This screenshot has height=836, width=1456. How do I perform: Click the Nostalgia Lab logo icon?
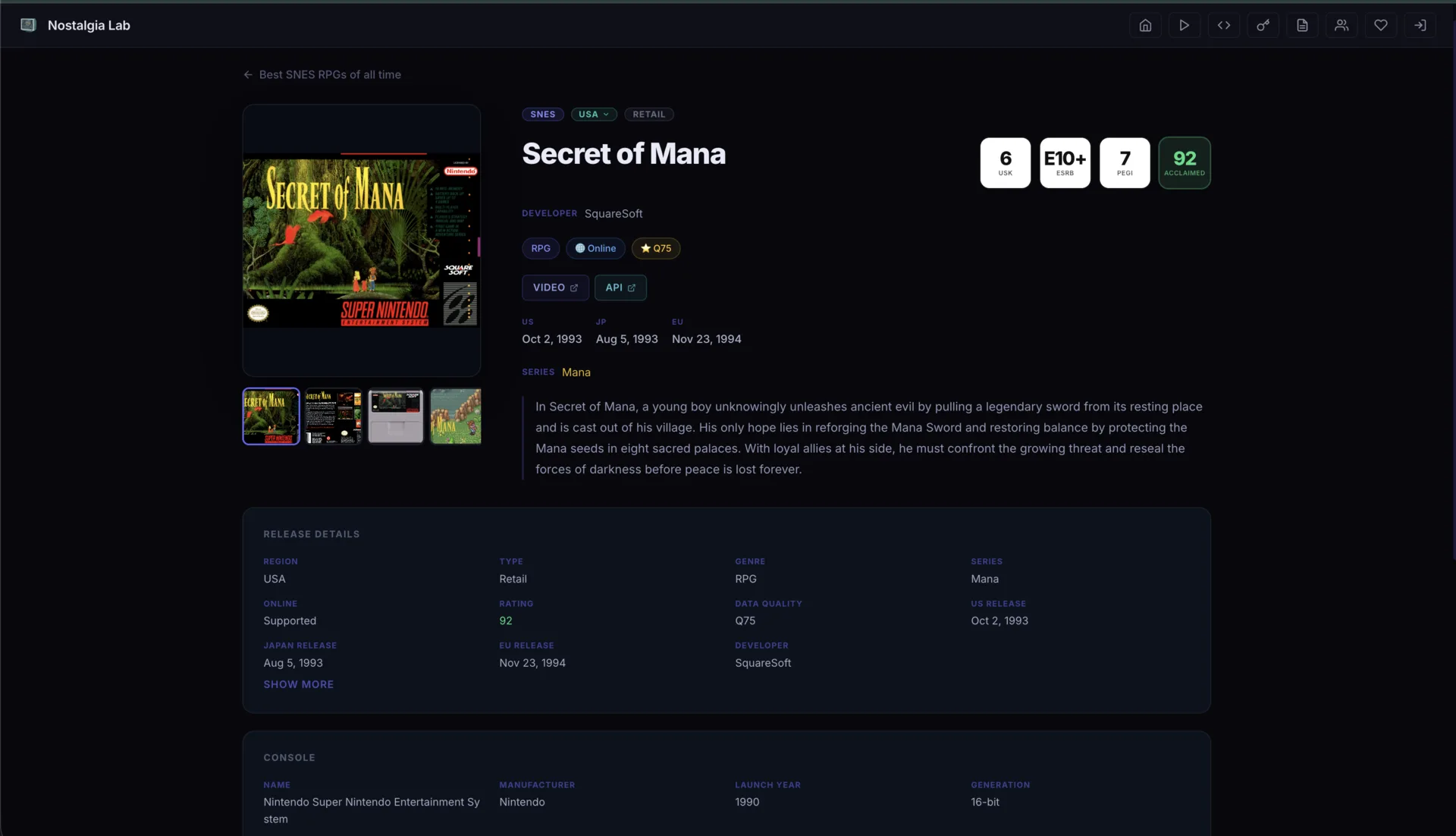pyautogui.click(x=28, y=25)
